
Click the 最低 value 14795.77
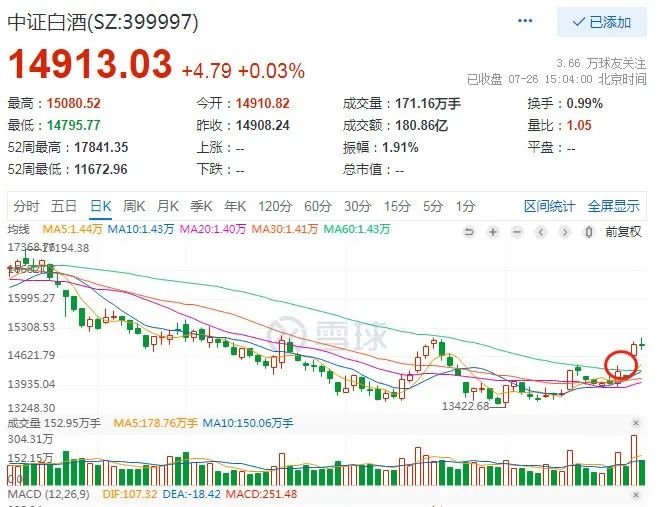point(73,125)
